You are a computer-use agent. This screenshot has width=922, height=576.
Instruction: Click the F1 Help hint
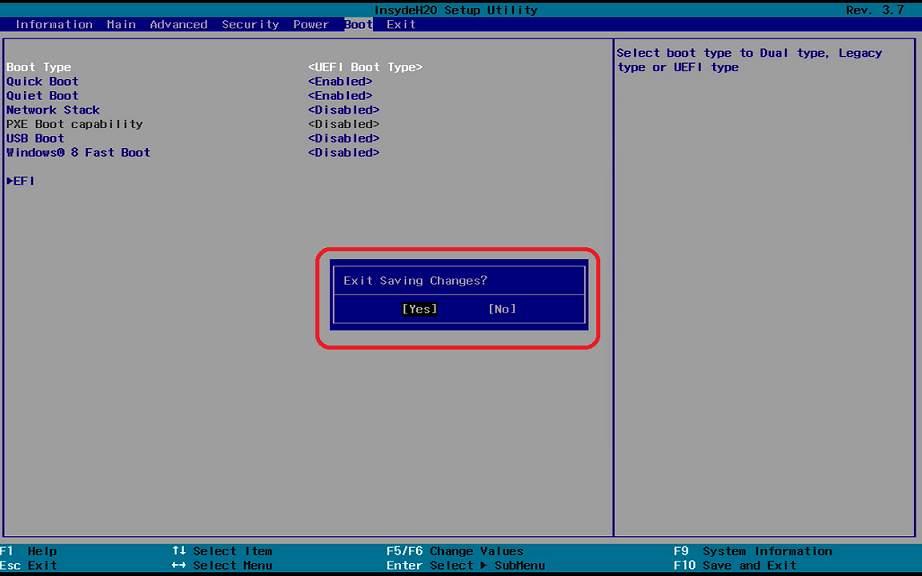click(x=29, y=551)
